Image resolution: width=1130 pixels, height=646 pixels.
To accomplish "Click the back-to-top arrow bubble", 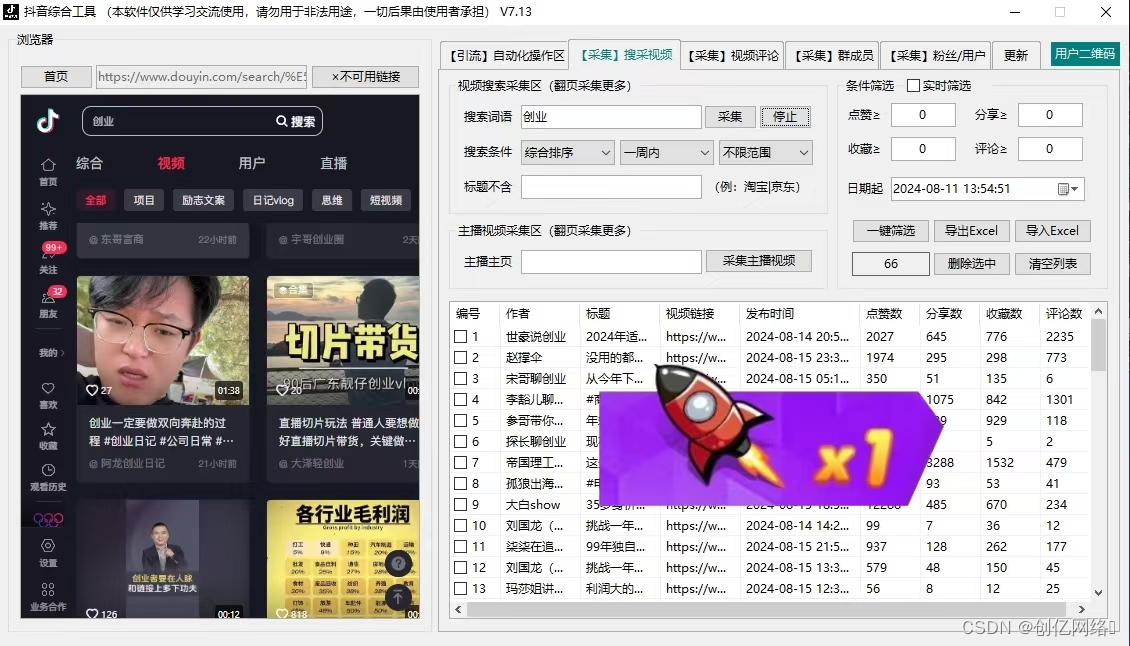I will point(398,596).
